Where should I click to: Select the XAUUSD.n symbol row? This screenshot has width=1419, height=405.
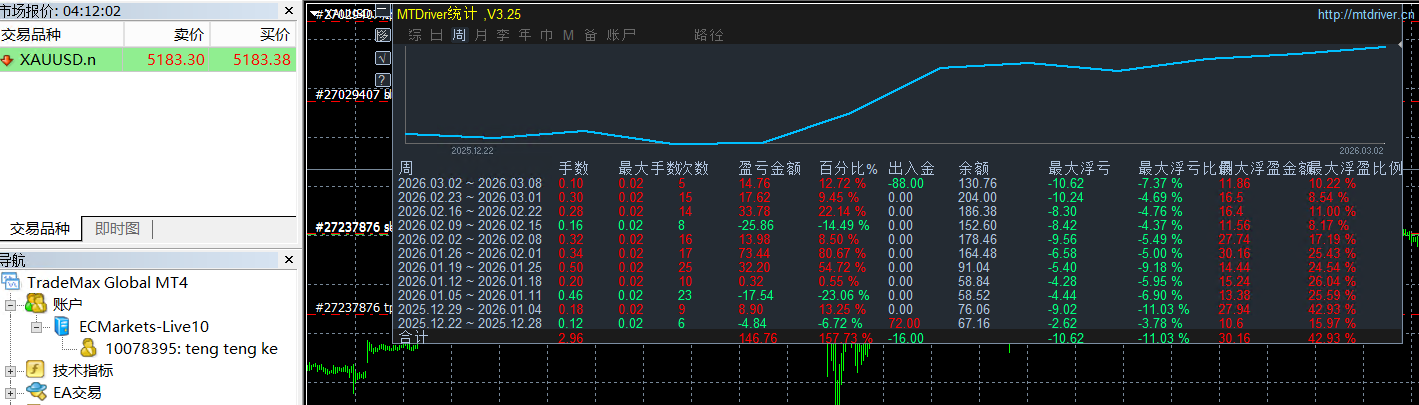click(148, 60)
